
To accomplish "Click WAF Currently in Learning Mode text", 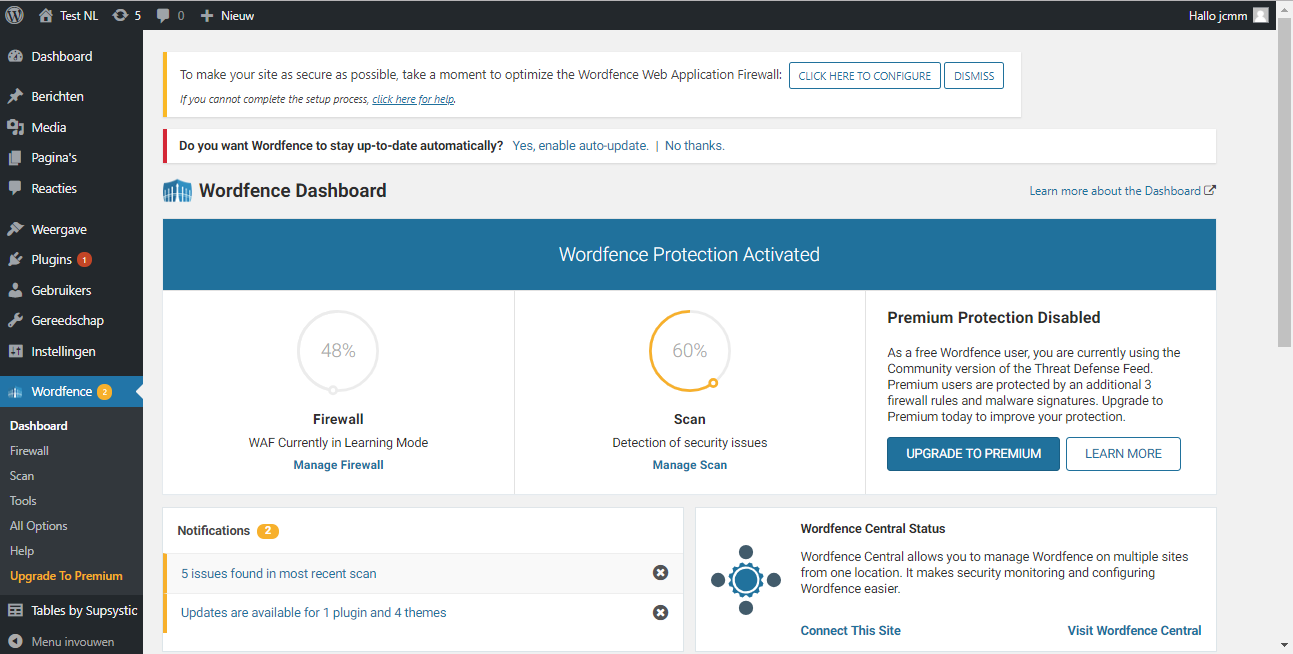I will 338,443.
